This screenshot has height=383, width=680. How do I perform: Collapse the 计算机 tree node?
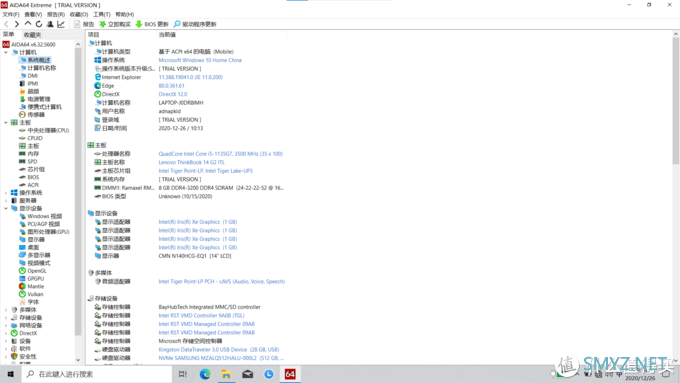[x=6, y=52]
